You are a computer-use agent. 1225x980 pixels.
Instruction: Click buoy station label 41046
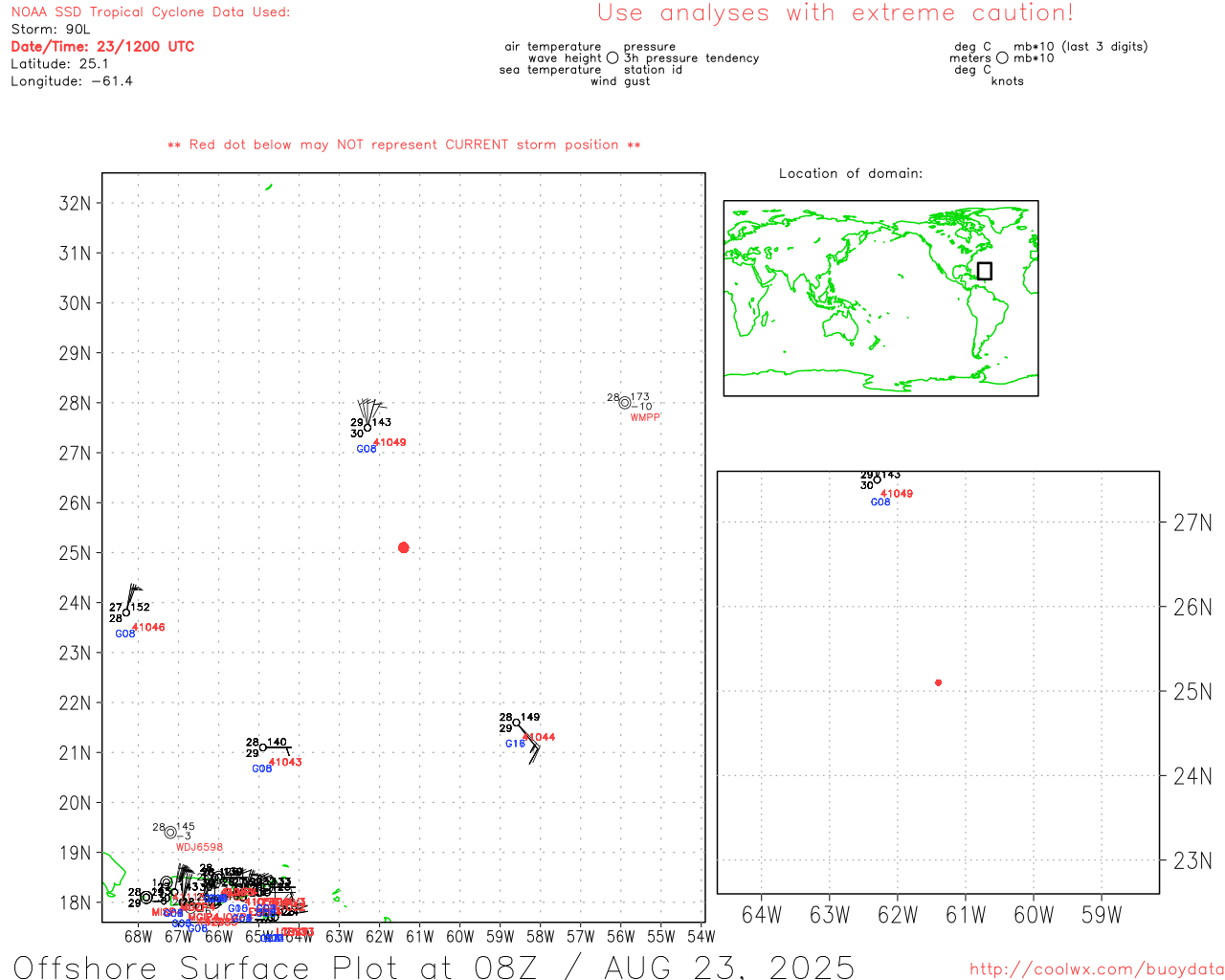pos(148,628)
